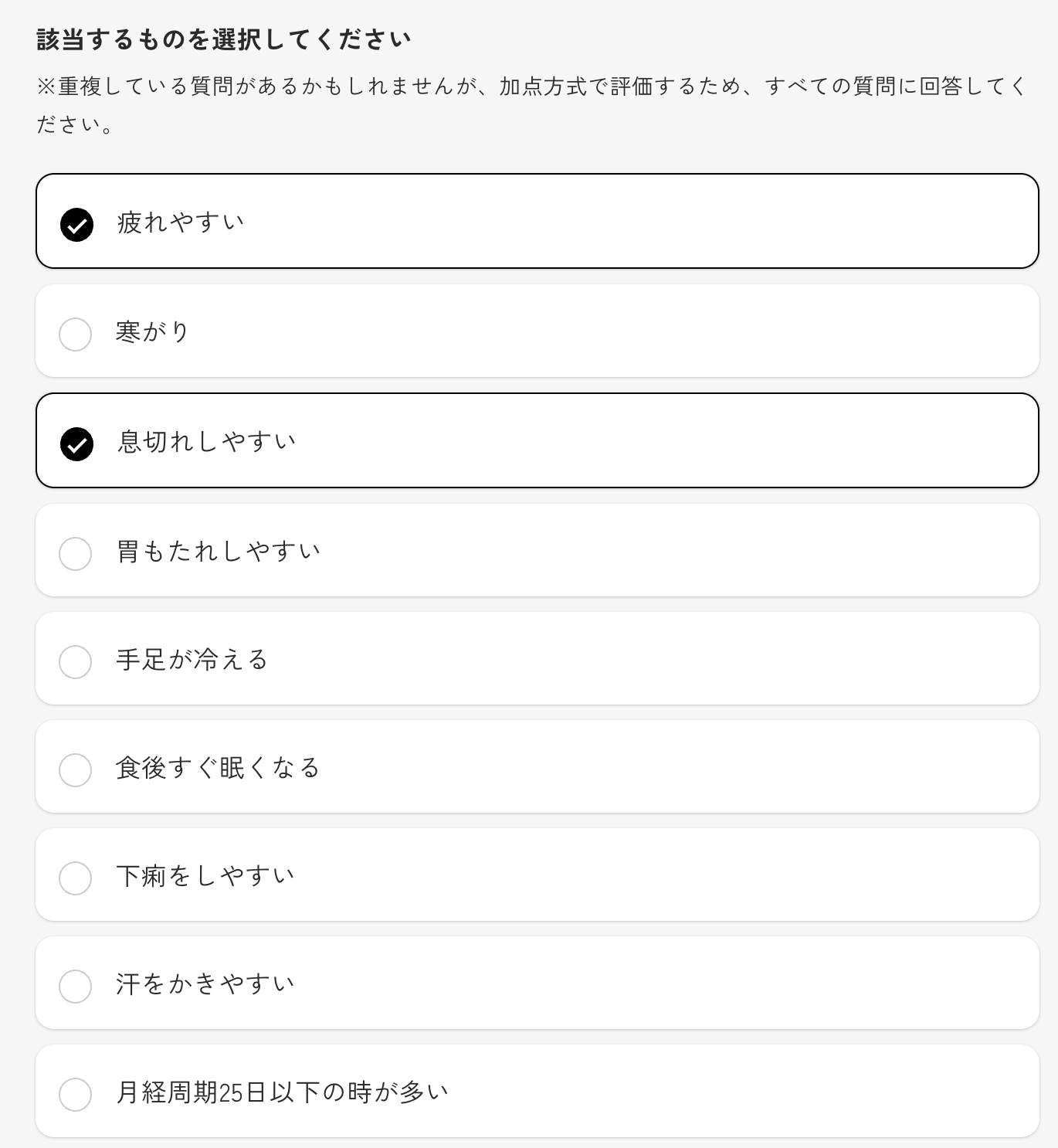This screenshot has width=1058, height=1148.
Task: Select the 下痢をしやすい option text
Action: tap(205, 875)
